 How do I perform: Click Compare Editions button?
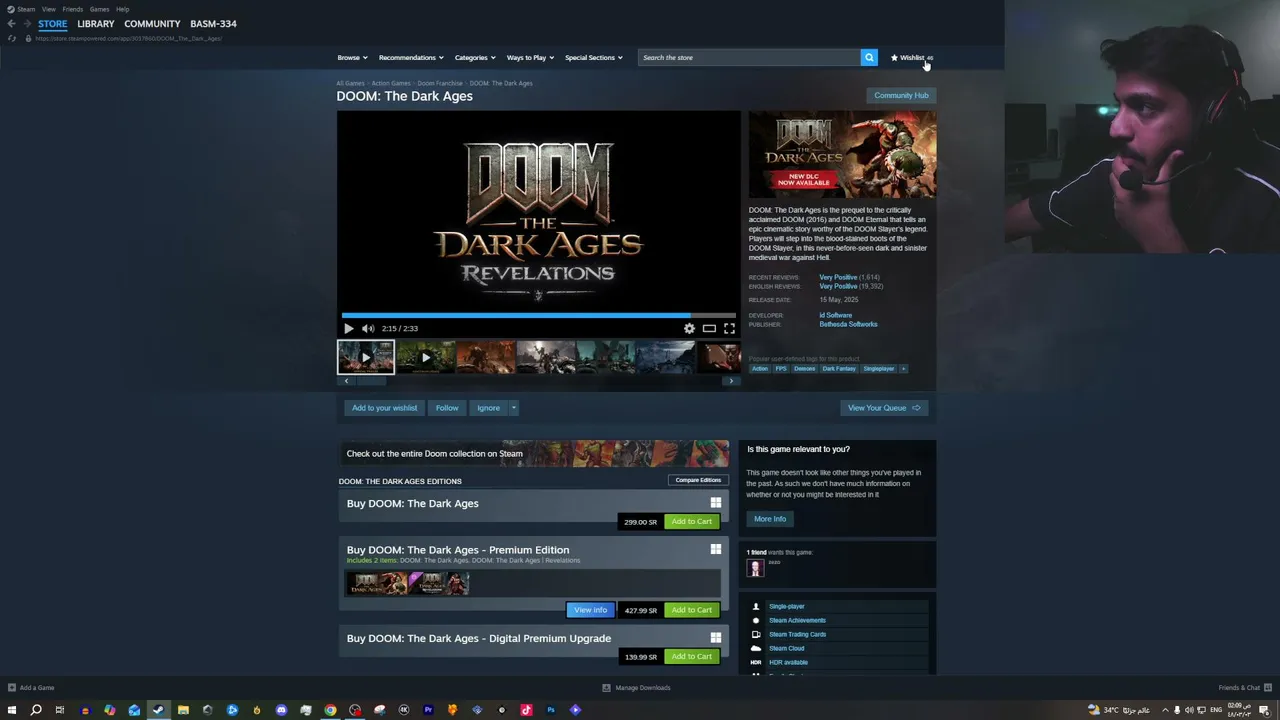coord(698,480)
